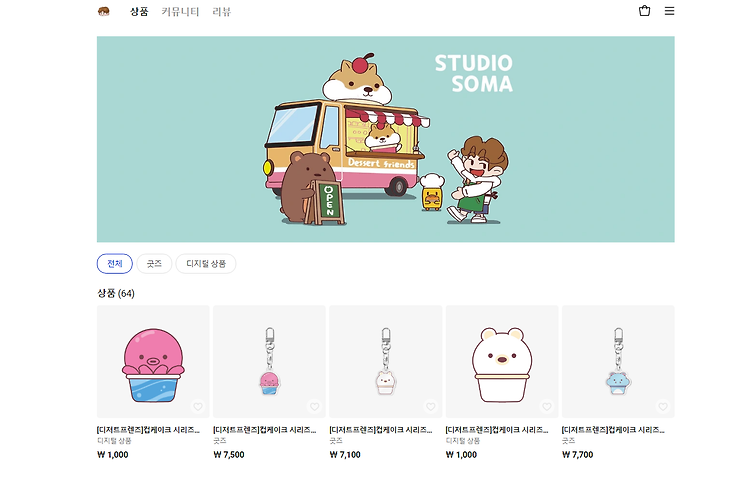Click the store avatar logo icon

pos(104,11)
